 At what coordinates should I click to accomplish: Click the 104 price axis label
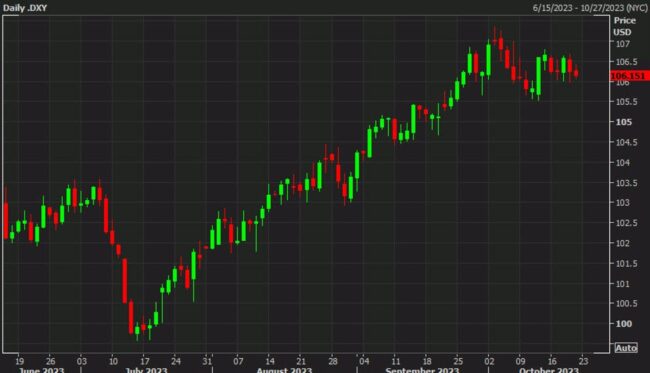point(623,162)
